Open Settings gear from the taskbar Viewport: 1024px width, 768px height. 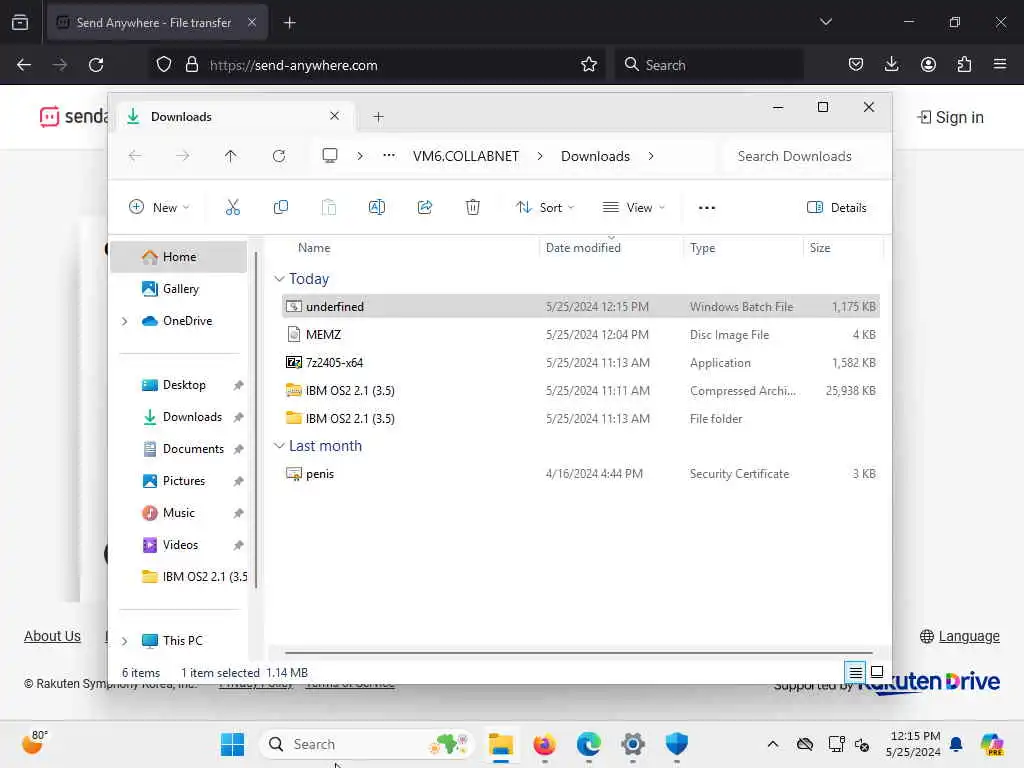click(x=632, y=744)
